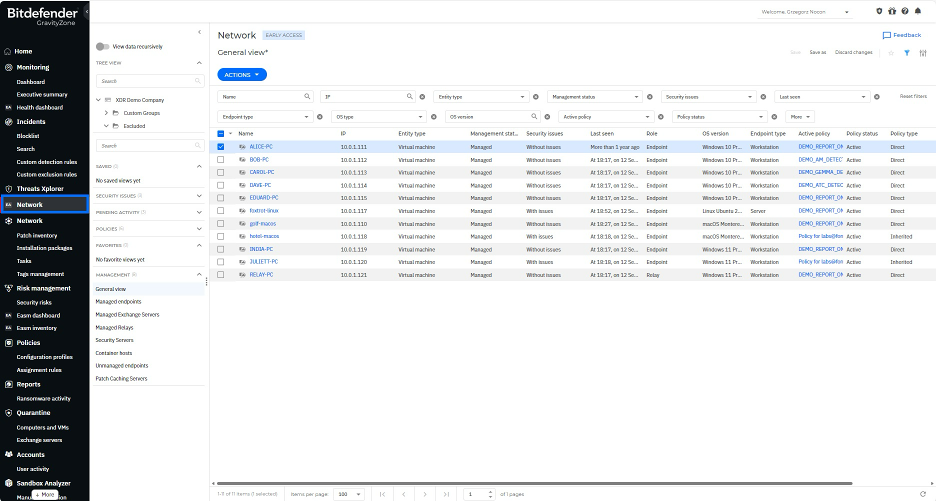Open the gift what's new icon

892,11
